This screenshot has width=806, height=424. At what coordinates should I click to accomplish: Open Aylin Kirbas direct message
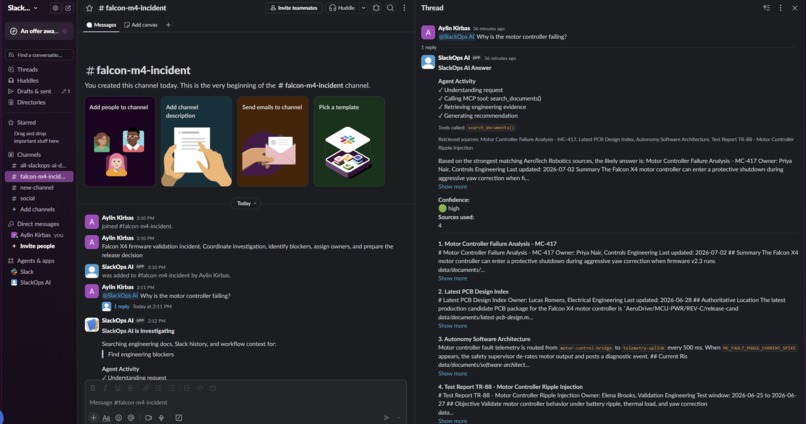click(39, 235)
